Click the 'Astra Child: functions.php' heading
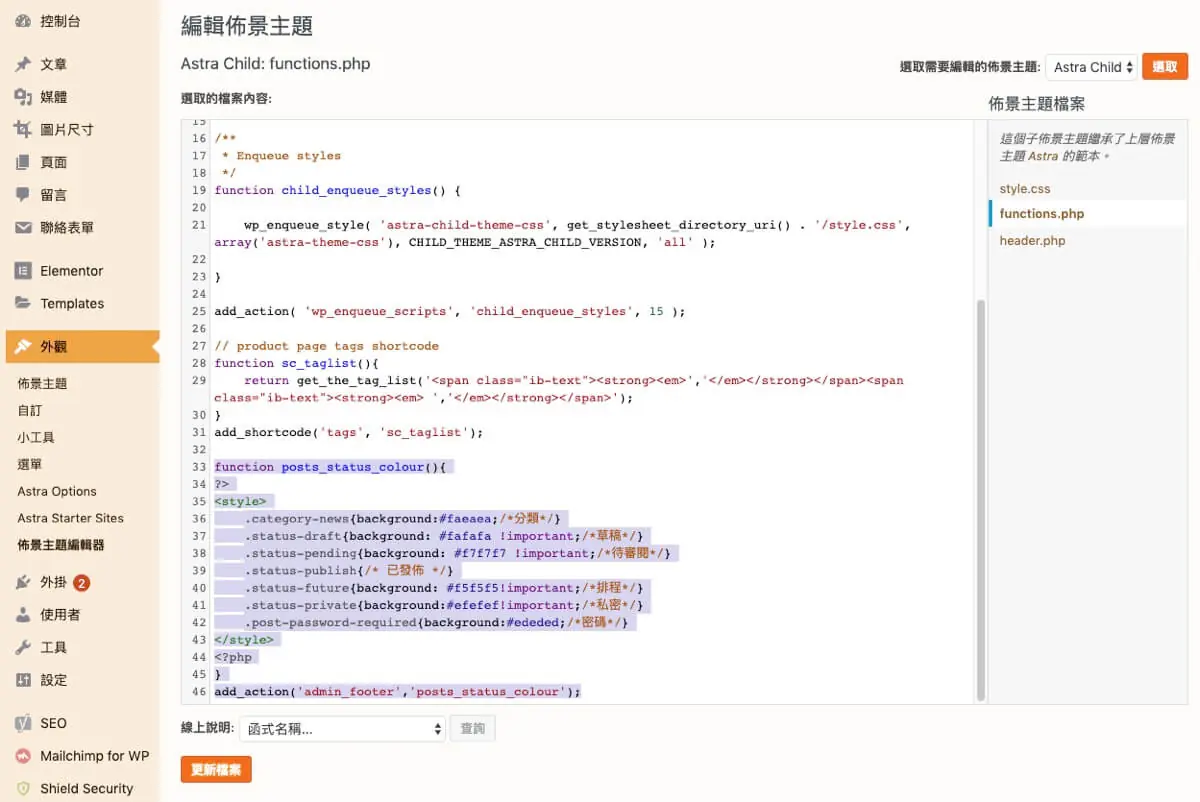 (275, 64)
